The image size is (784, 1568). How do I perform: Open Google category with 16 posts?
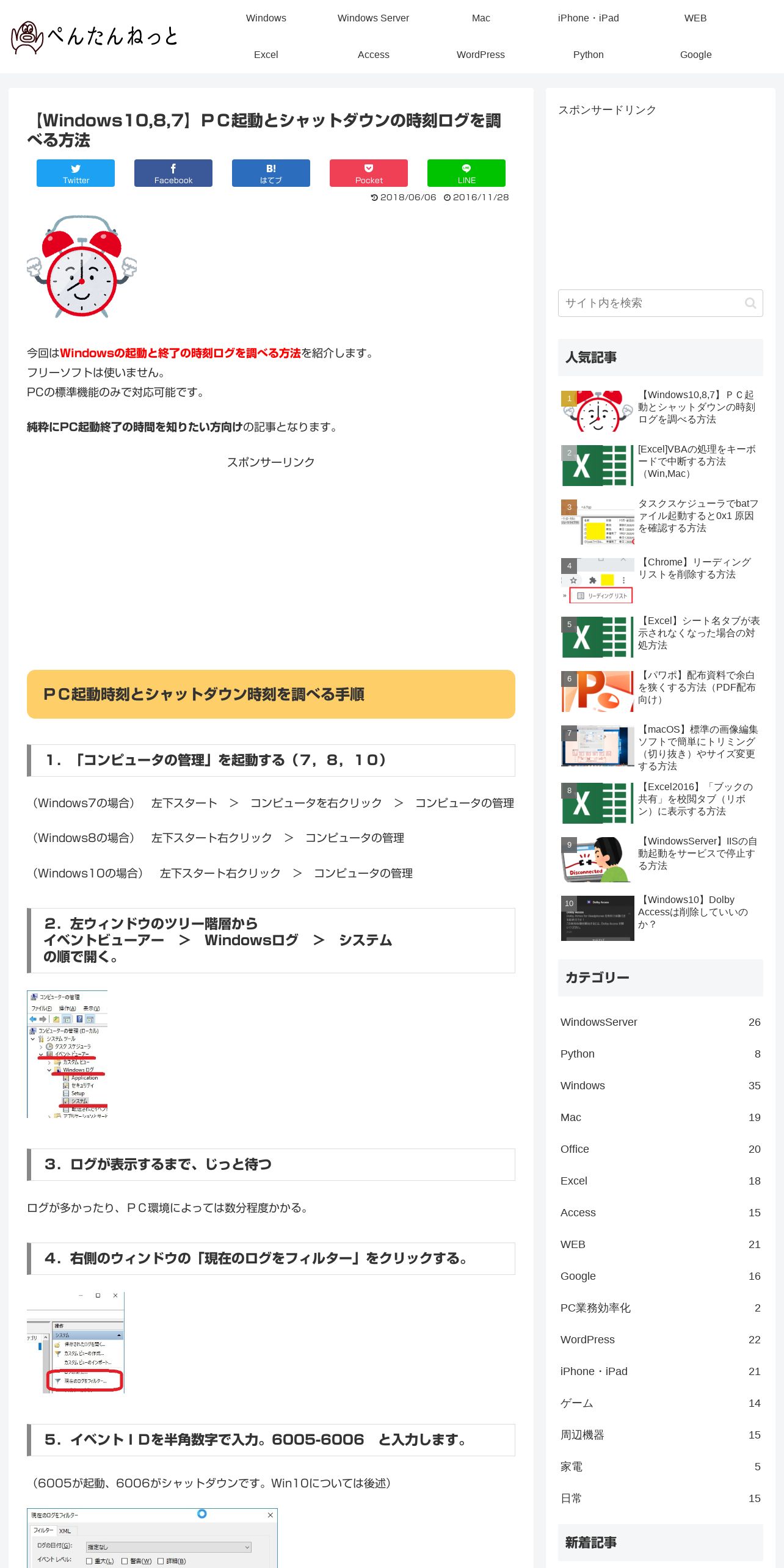point(661,1276)
